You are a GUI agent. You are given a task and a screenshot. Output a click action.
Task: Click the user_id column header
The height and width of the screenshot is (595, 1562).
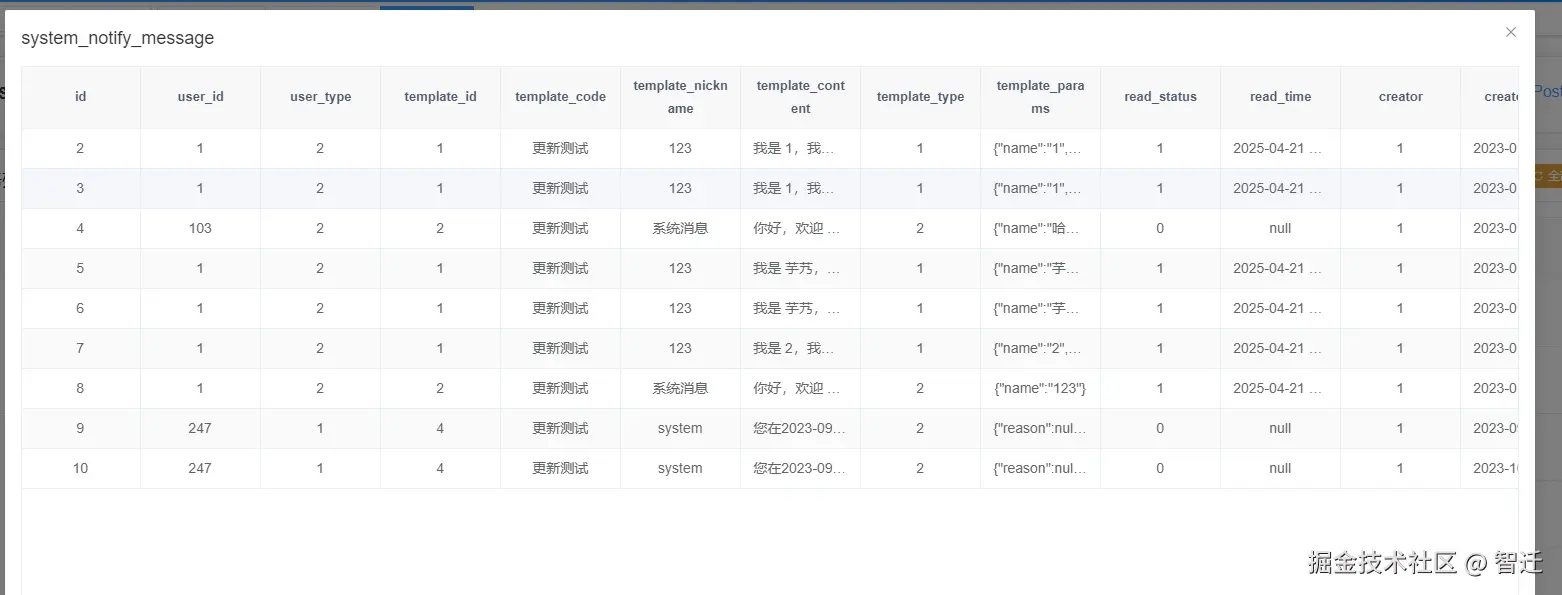(200, 97)
